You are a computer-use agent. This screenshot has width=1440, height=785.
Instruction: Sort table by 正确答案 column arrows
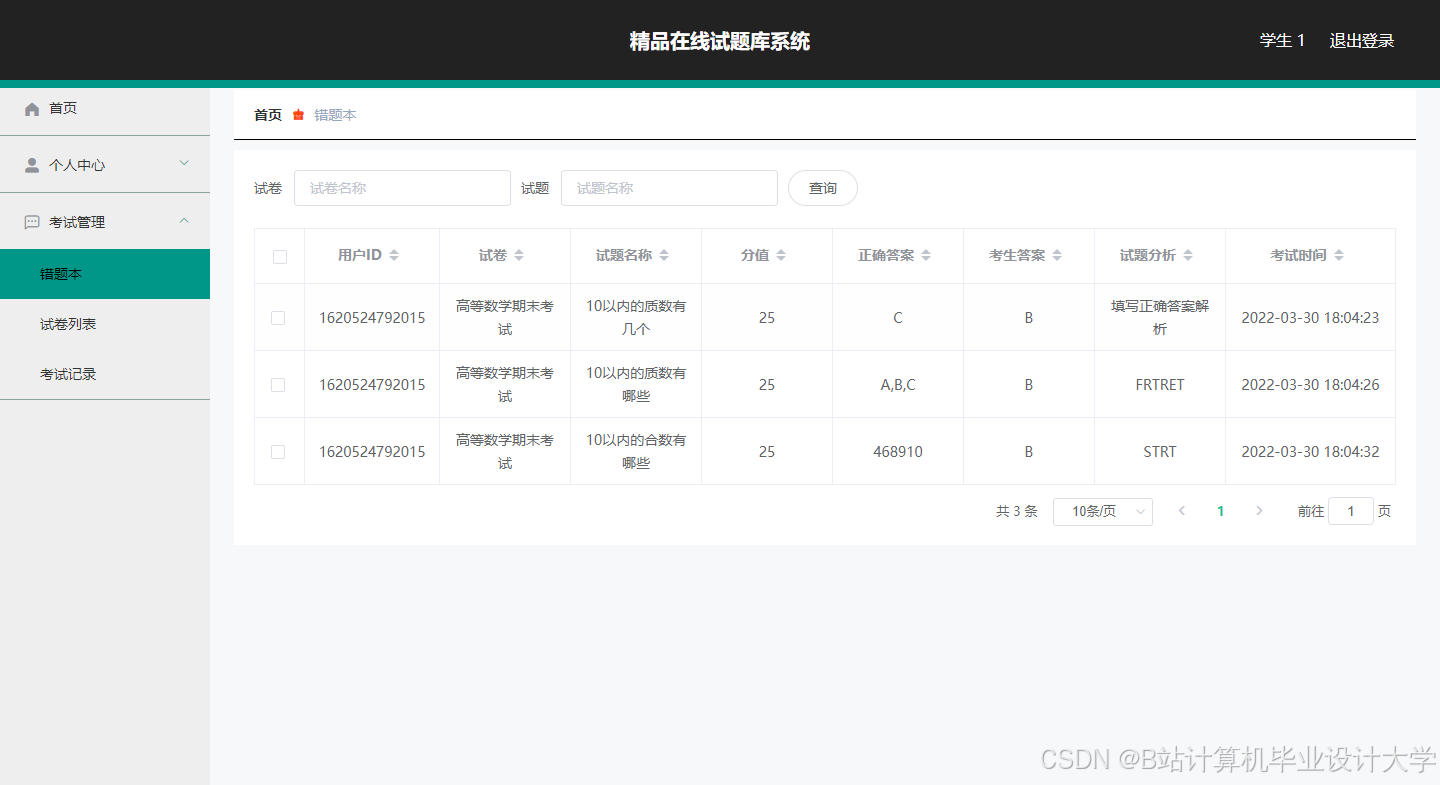click(x=926, y=256)
